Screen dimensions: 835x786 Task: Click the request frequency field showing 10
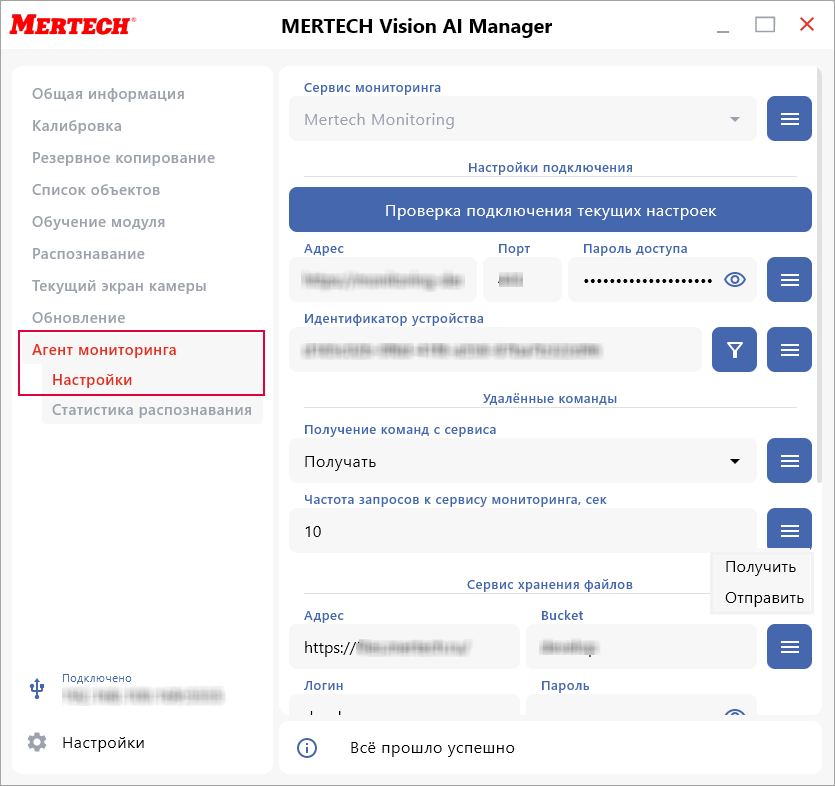coord(522,531)
